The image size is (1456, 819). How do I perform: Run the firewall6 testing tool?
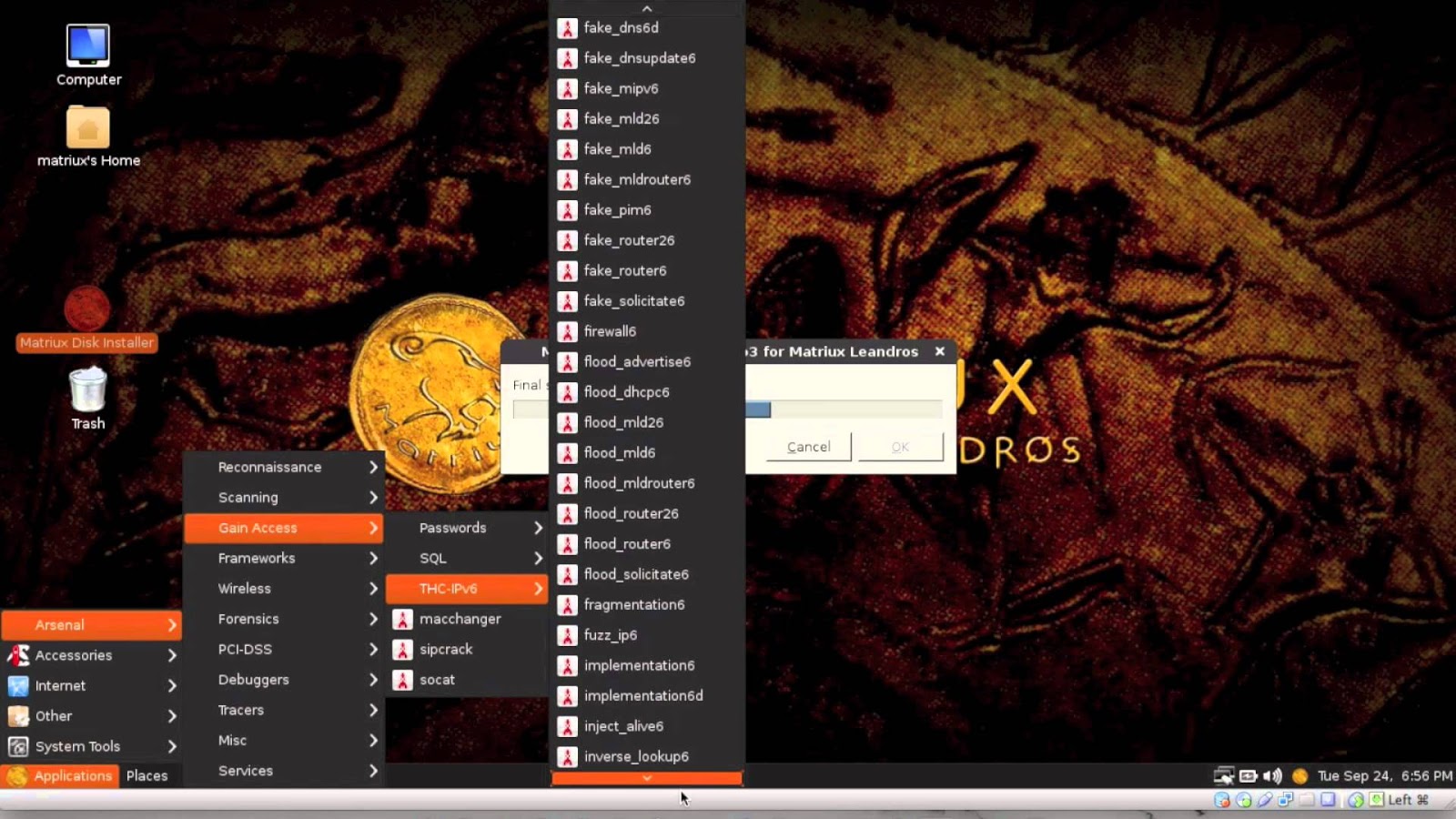pyautogui.click(x=610, y=331)
